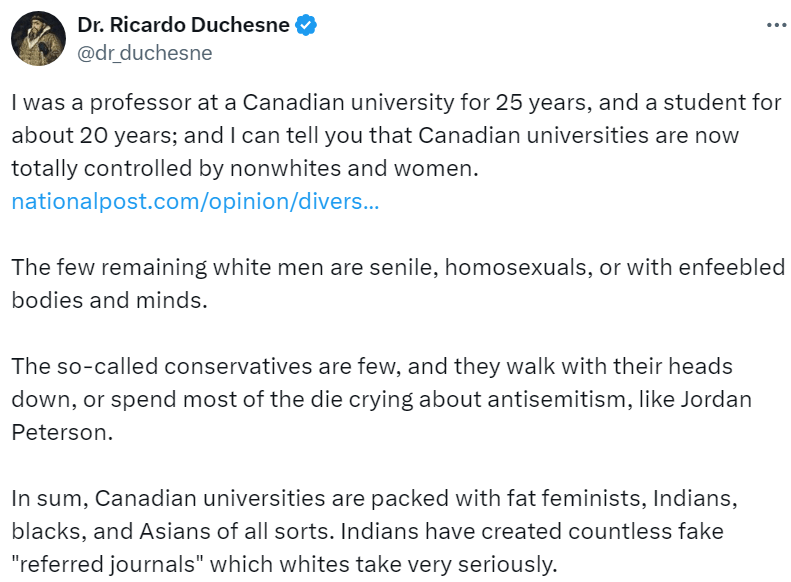Select the phrase "about 20 years"
This screenshot has width=791, height=582.
80,136
